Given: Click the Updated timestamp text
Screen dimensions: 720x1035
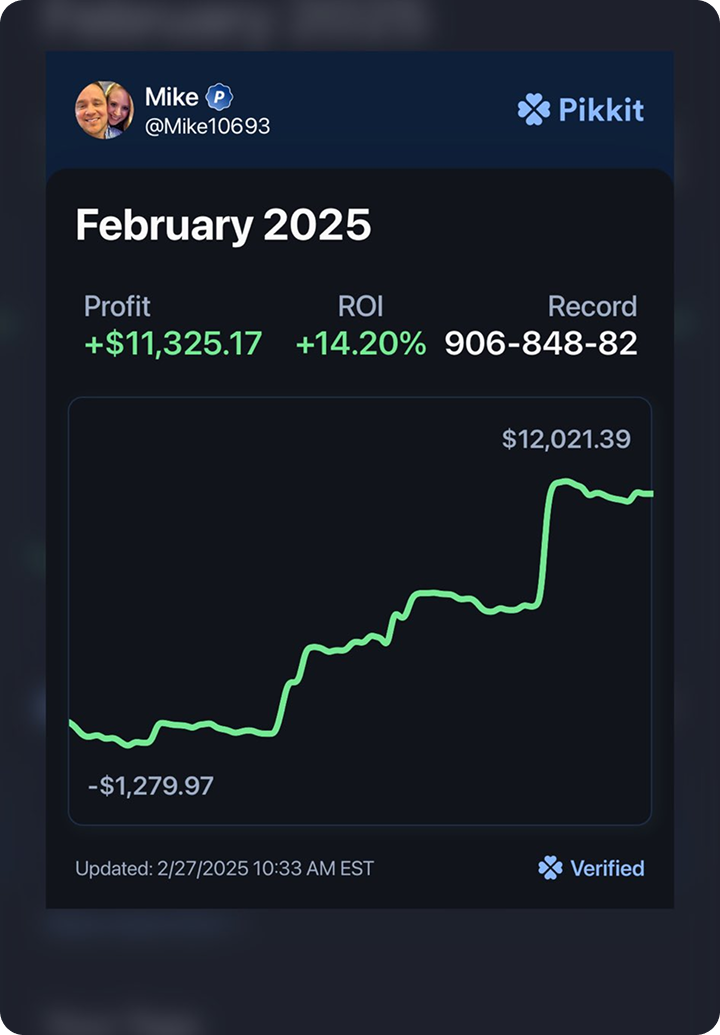Looking at the screenshot, I should click(x=224, y=868).
